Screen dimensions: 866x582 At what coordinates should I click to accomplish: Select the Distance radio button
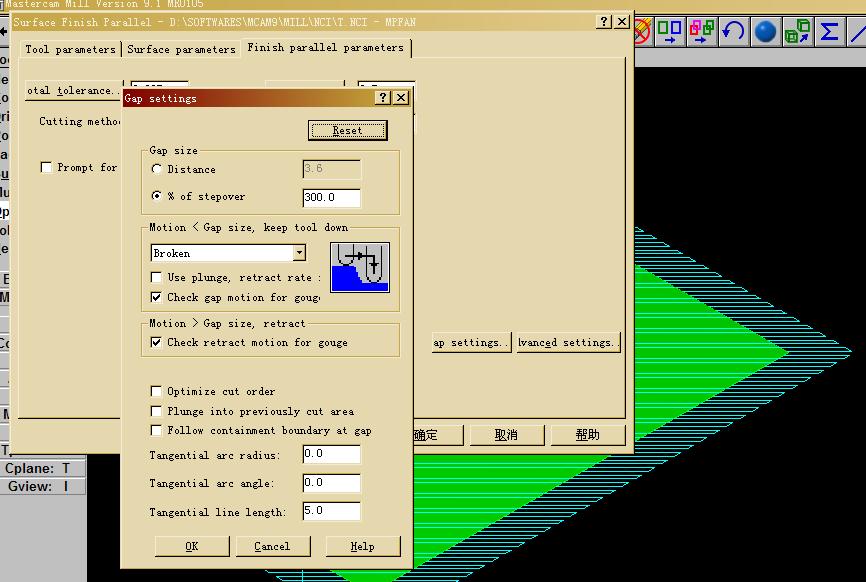click(157, 169)
